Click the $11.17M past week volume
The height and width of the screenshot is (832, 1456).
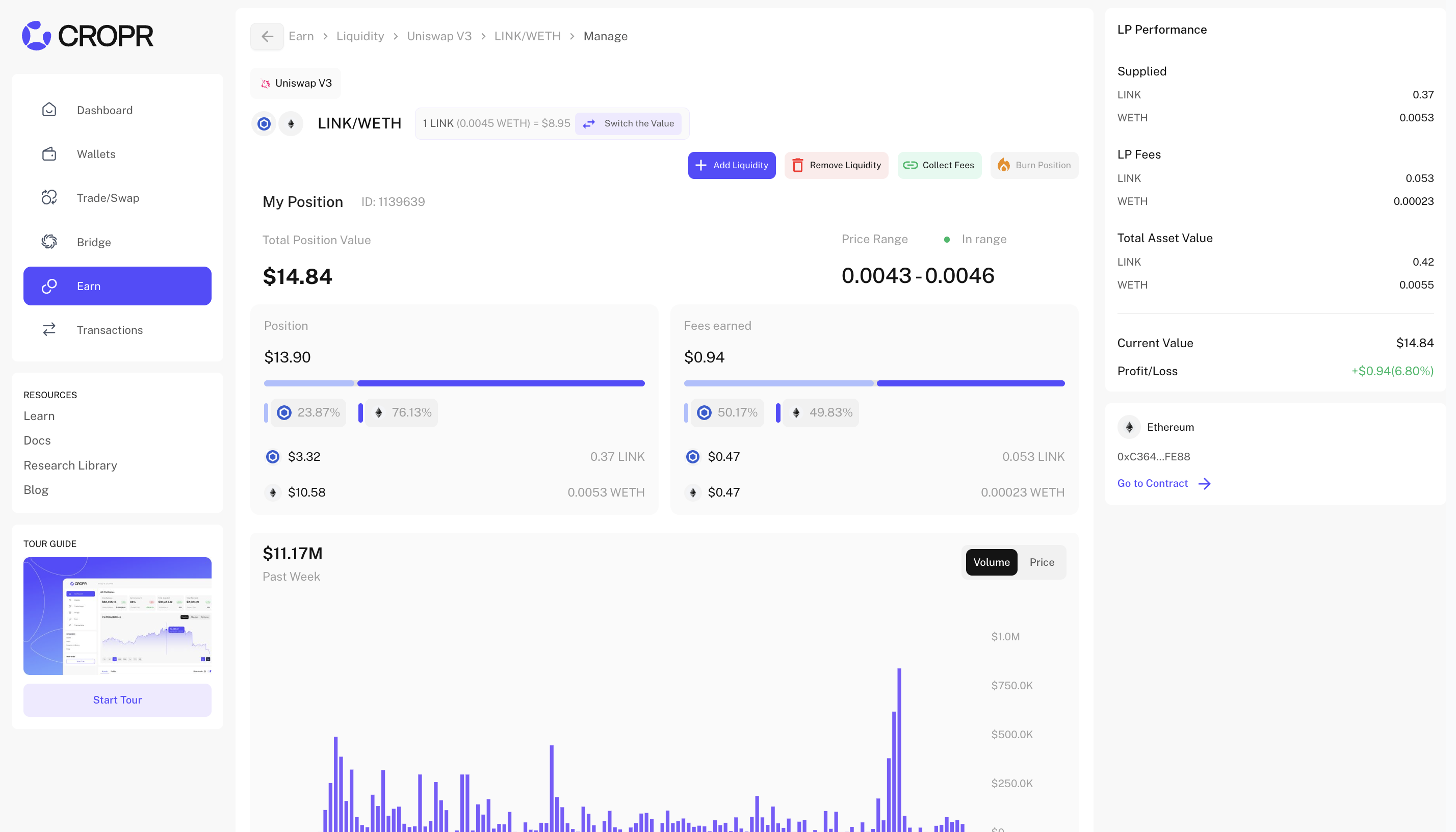click(293, 553)
